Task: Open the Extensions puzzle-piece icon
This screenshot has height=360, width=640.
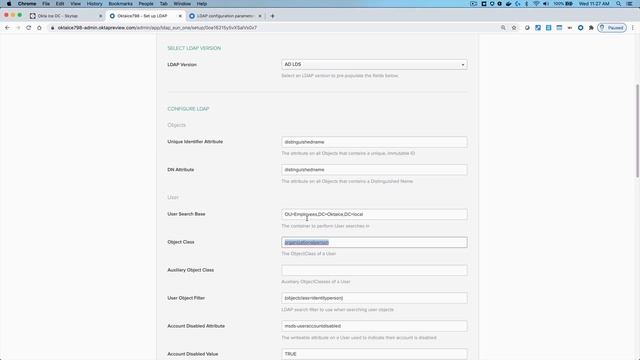Action: coord(591,28)
